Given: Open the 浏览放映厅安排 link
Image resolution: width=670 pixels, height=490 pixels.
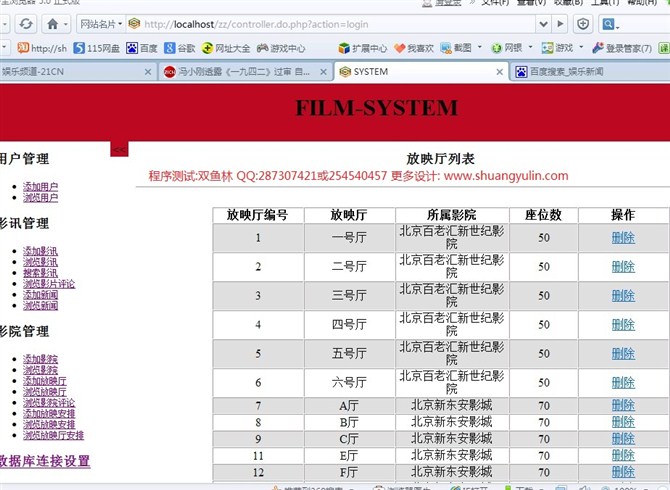Looking at the screenshot, I should [x=53, y=435].
